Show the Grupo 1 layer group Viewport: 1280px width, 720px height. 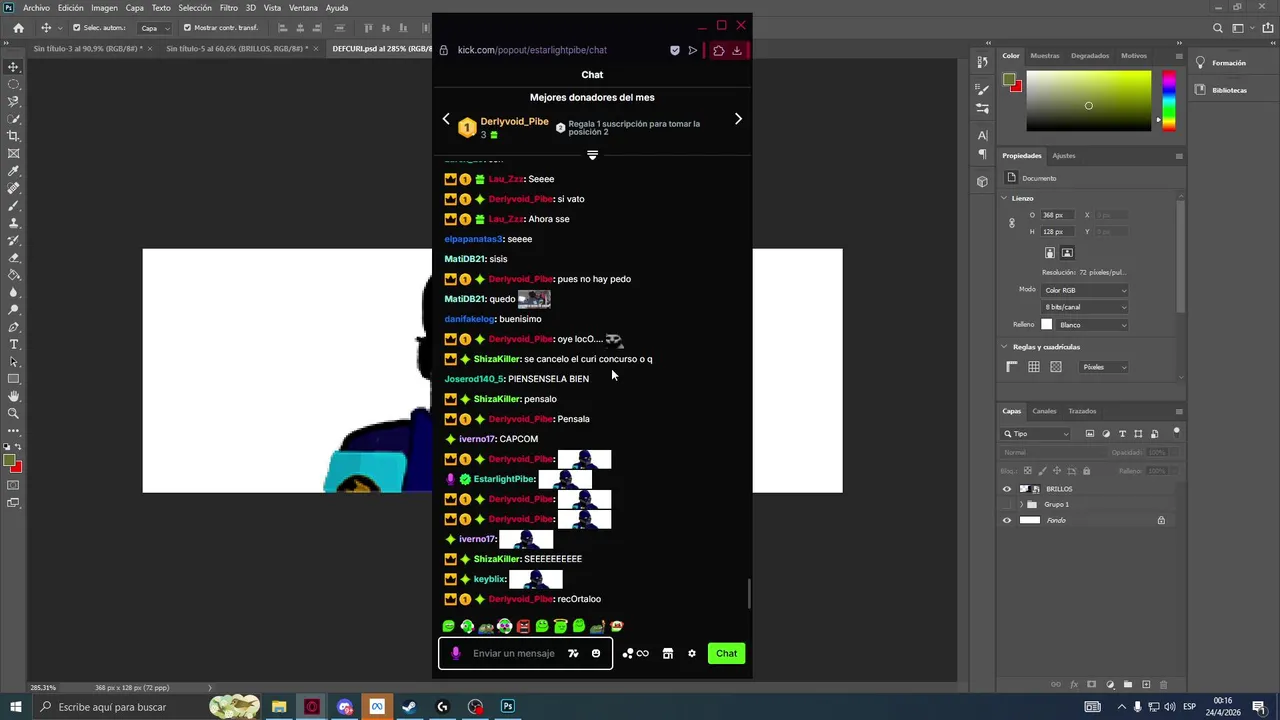[1007, 504]
